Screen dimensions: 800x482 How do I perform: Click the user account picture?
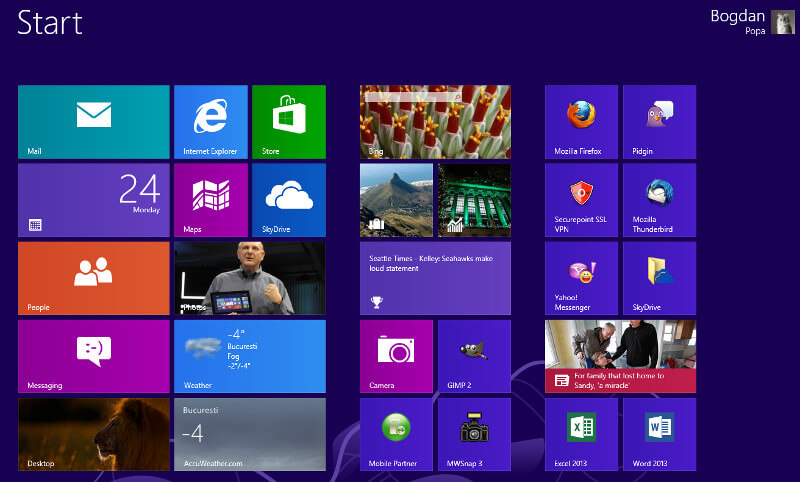(x=783, y=22)
